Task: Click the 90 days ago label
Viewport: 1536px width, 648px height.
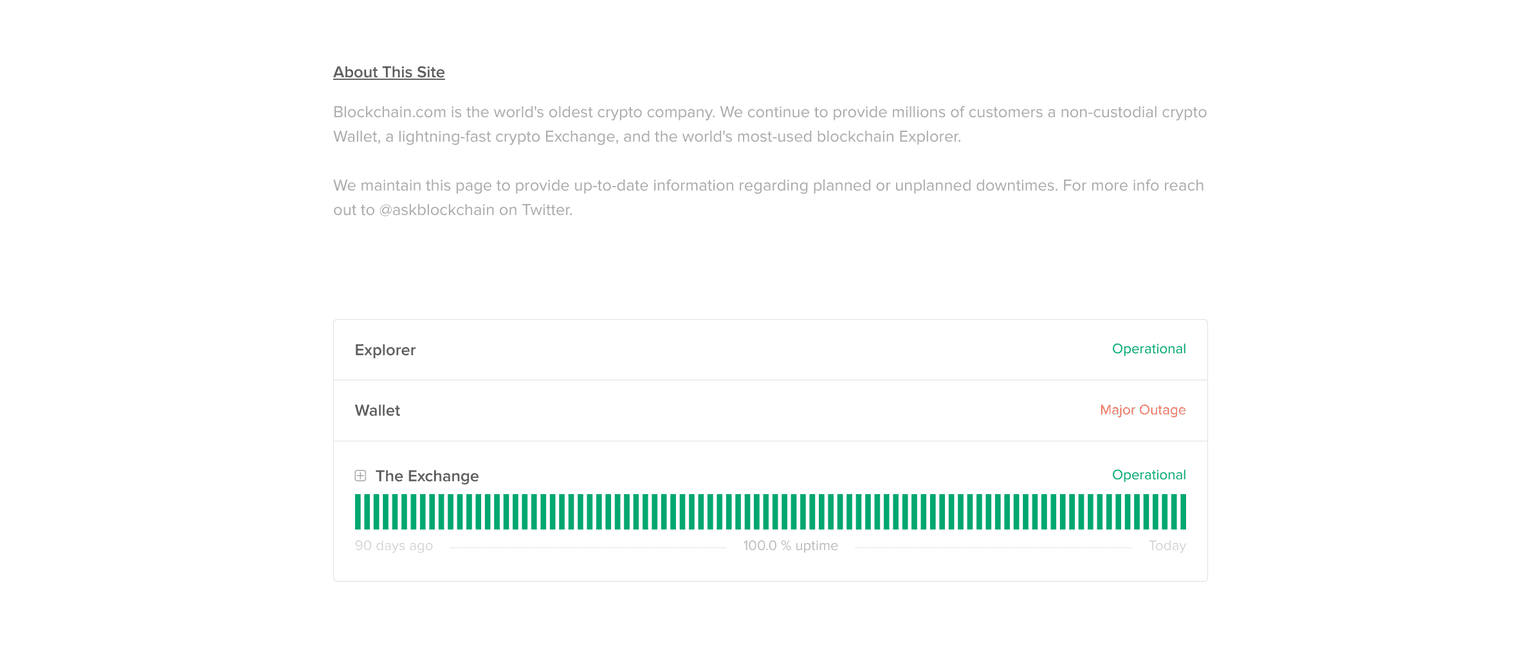Action: tap(394, 546)
